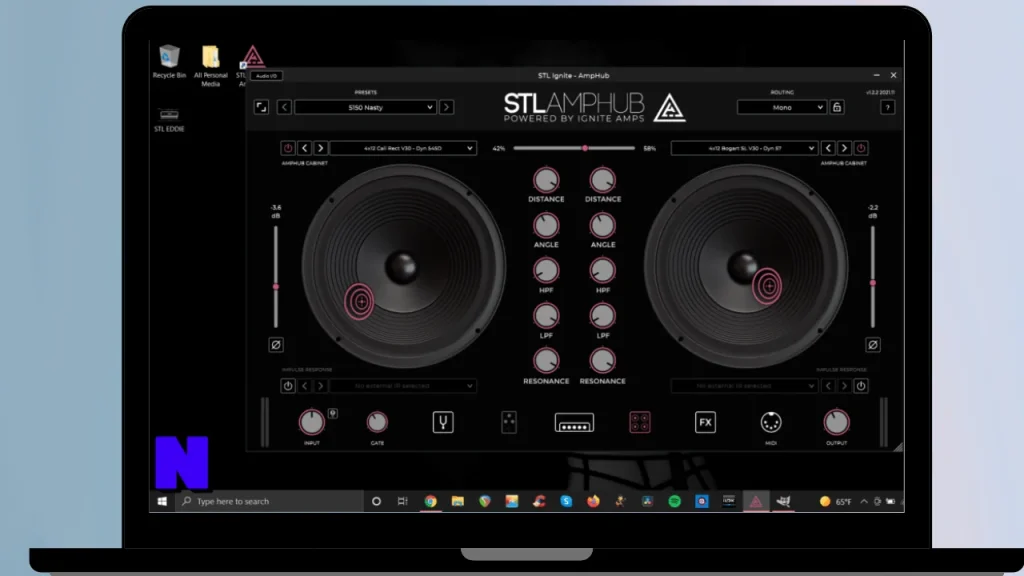Click the Windows Start button

point(162,501)
